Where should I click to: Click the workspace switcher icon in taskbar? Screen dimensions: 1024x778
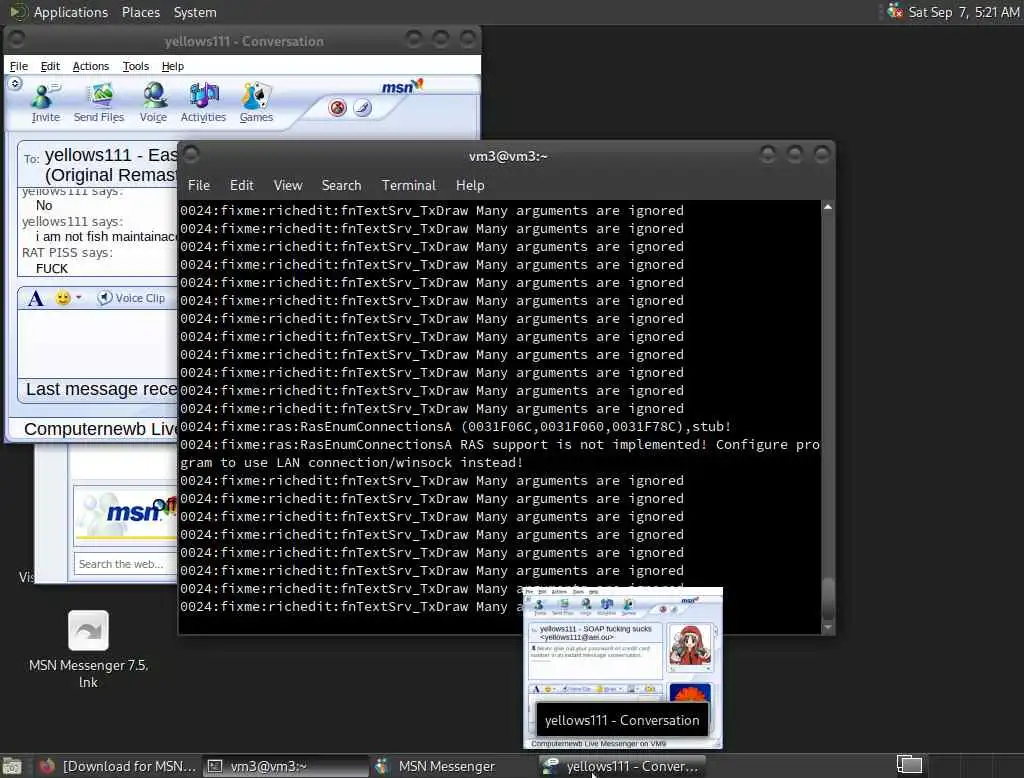coord(909,764)
